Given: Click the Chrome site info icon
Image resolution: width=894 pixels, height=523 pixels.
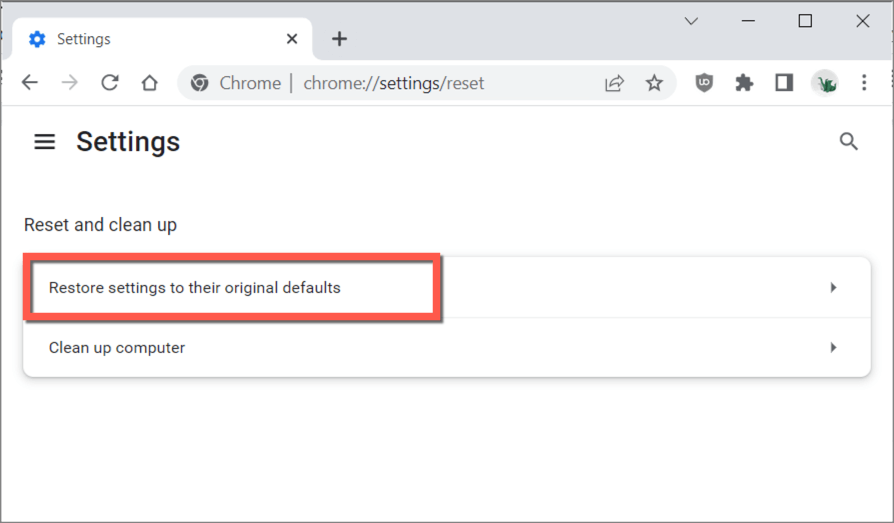Looking at the screenshot, I should (x=200, y=83).
